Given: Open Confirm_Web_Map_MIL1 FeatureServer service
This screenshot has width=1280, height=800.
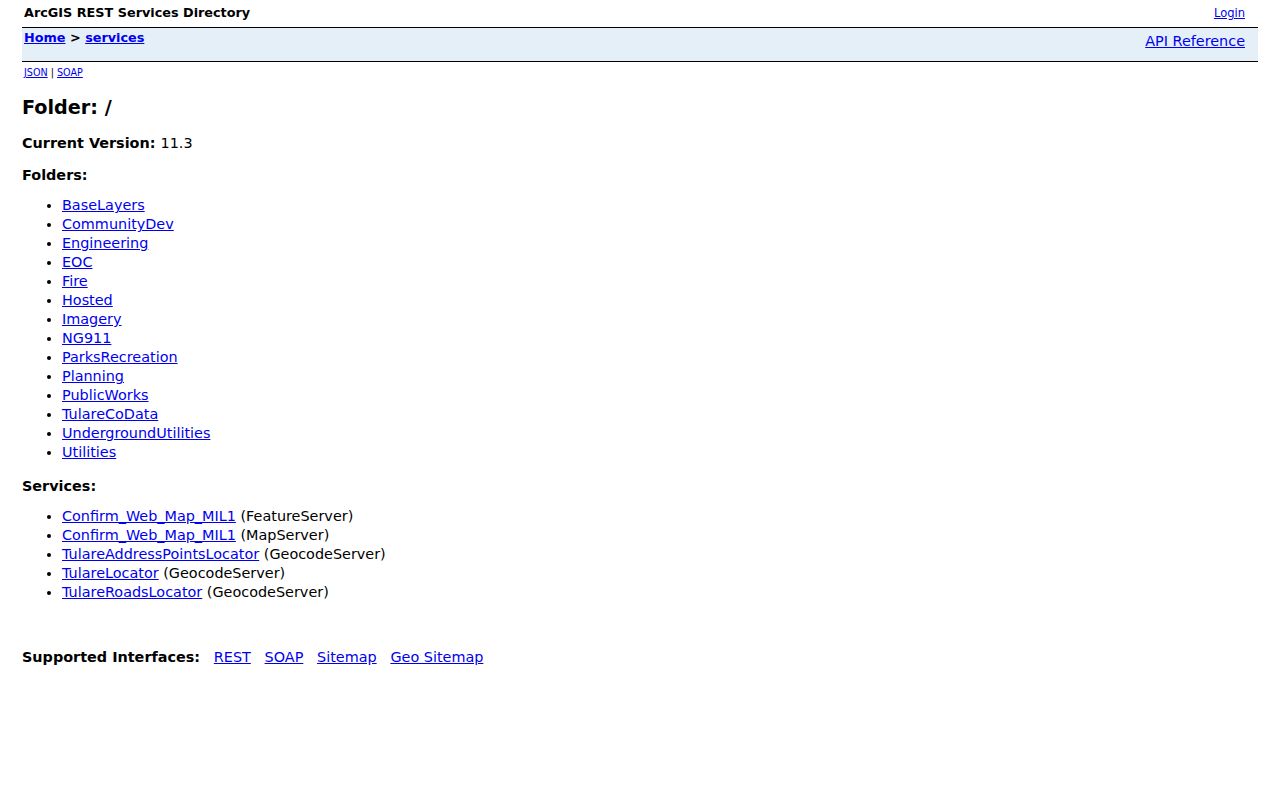Looking at the screenshot, I should [x=148, y=516].
